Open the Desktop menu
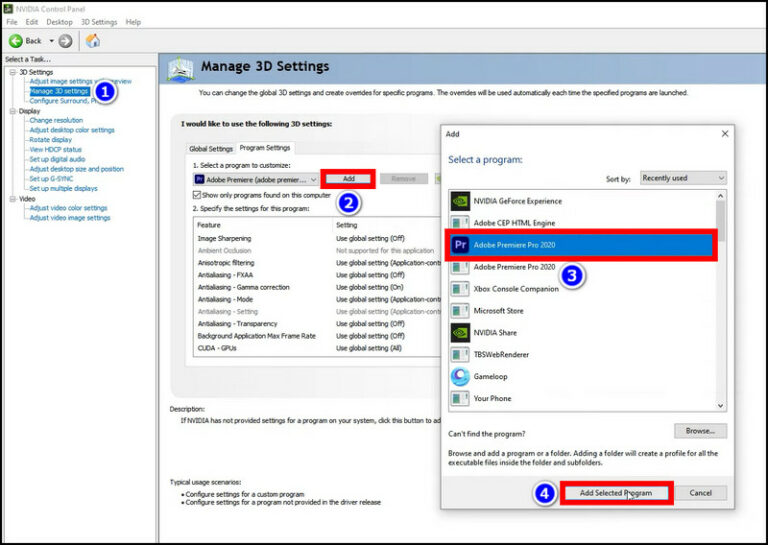This screenshot has height=545, width=768. tap(59, 21)
